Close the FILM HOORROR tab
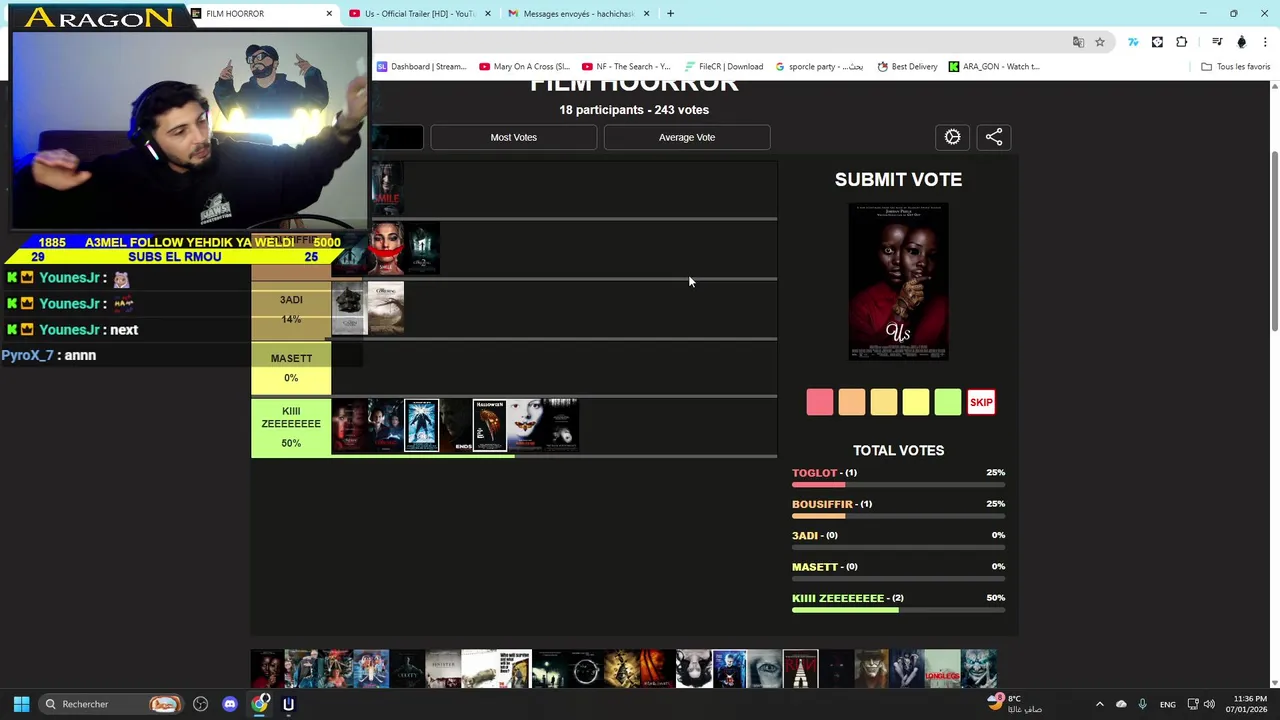The height and width of the screenshot is (720, 1280). pos(329,14)
